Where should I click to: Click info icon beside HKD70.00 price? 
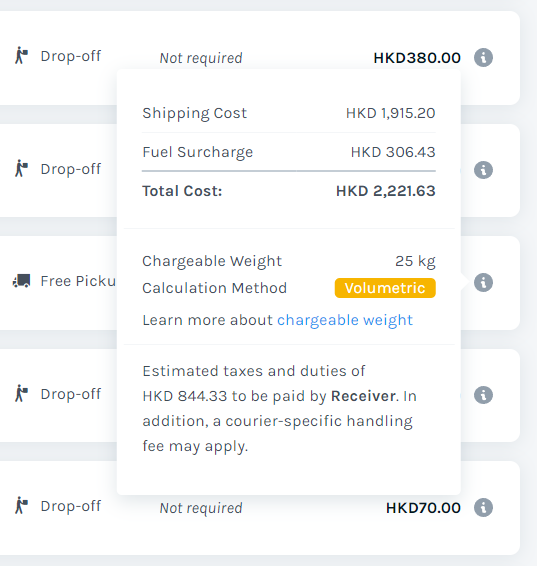pos(483,507)
